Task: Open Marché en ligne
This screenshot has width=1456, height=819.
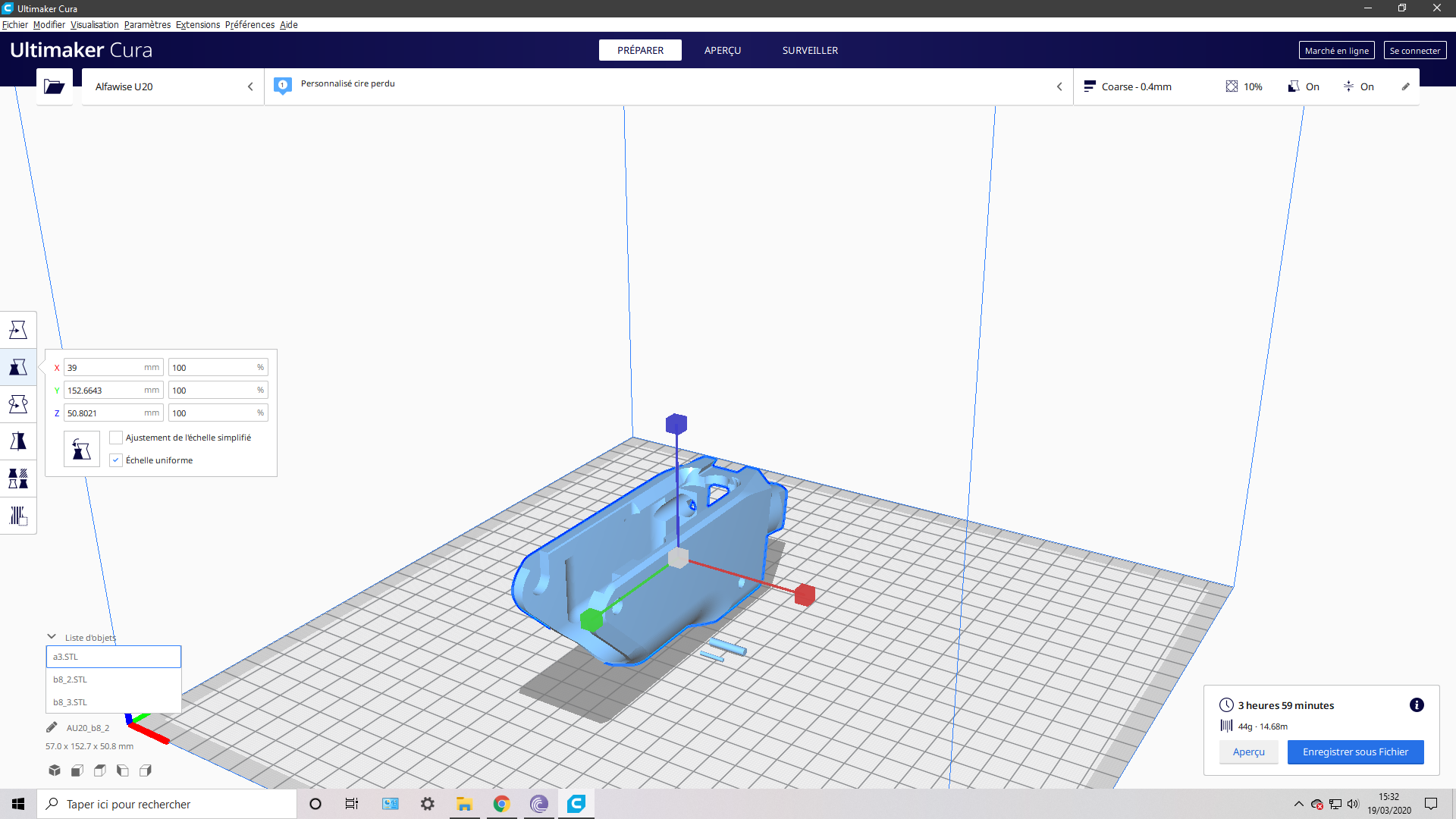Action: pos(1337,51)
